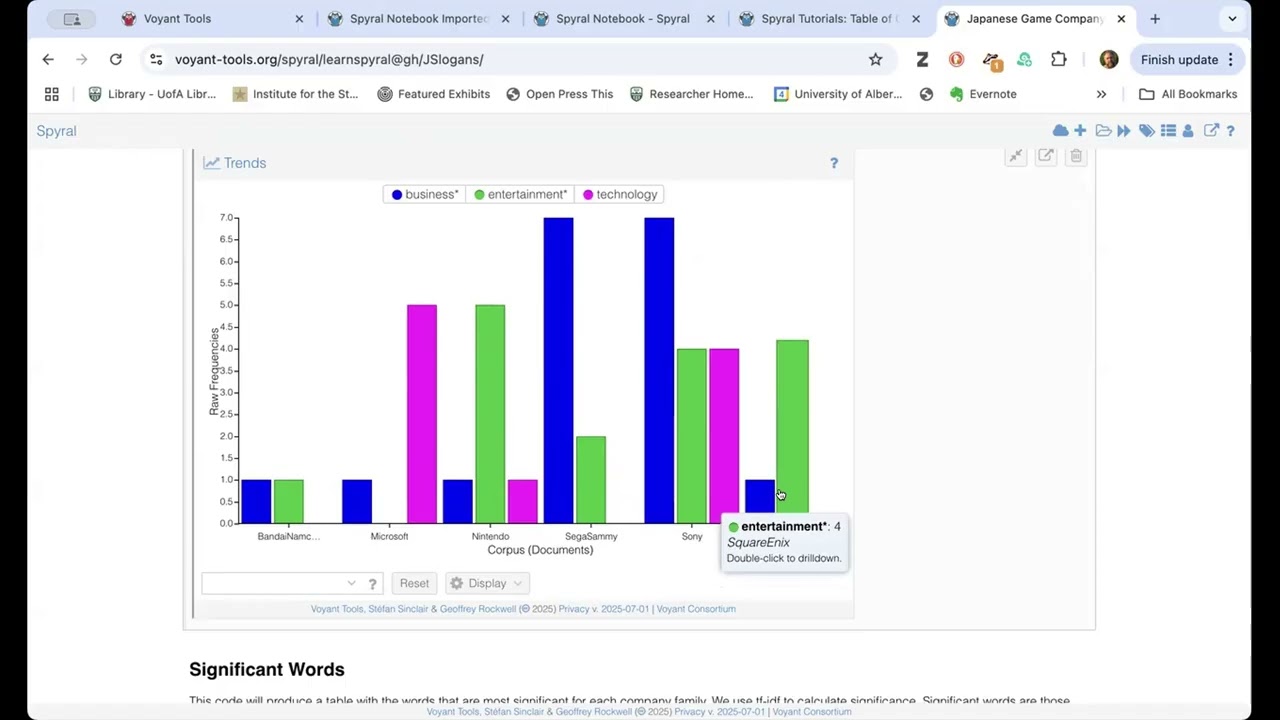Open the Display options dropdown
This screenshot has height=720, width=1280.
click(488, 584)
